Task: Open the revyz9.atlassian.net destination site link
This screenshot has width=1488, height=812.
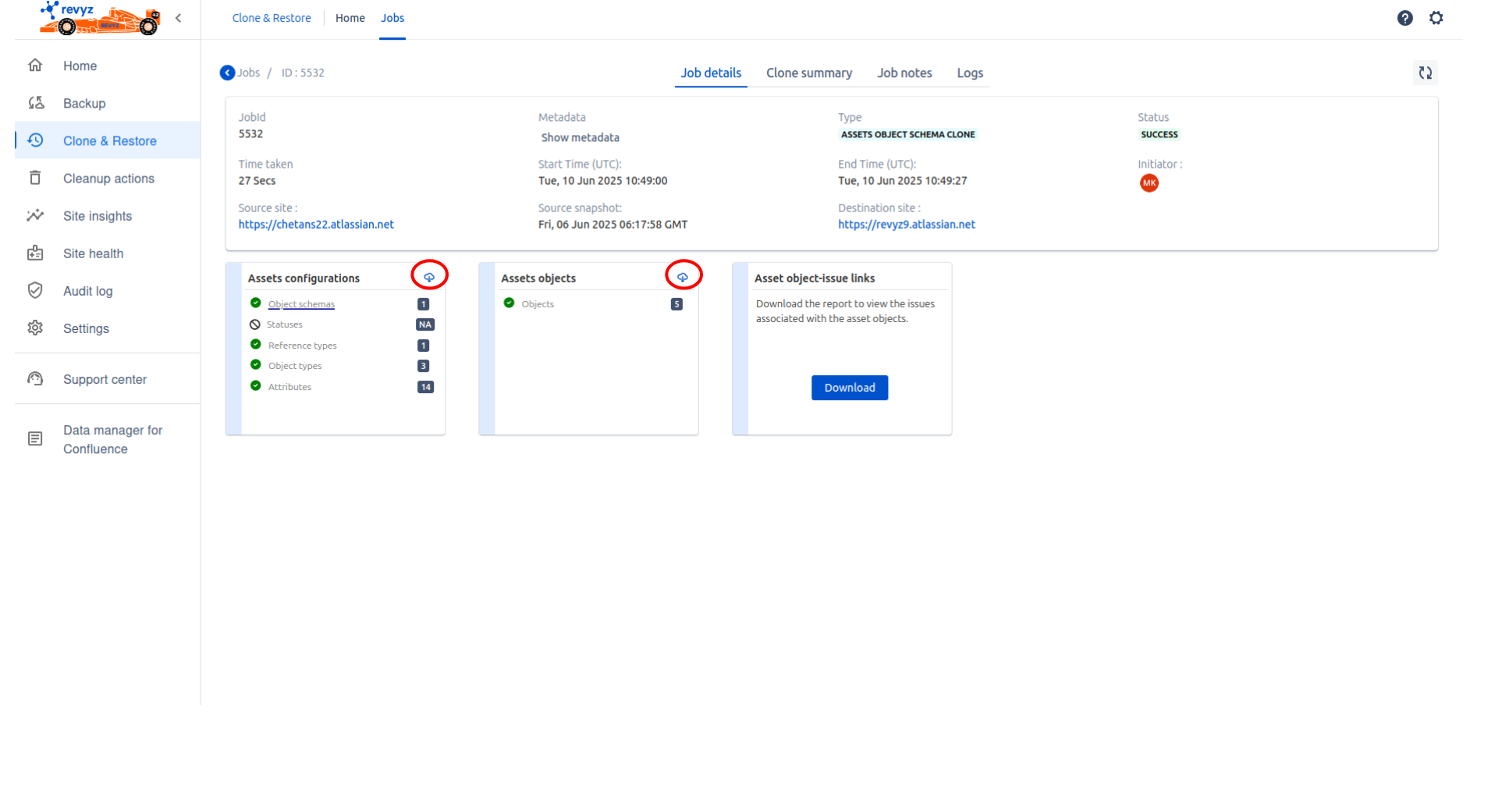Action: coord(906,225)
